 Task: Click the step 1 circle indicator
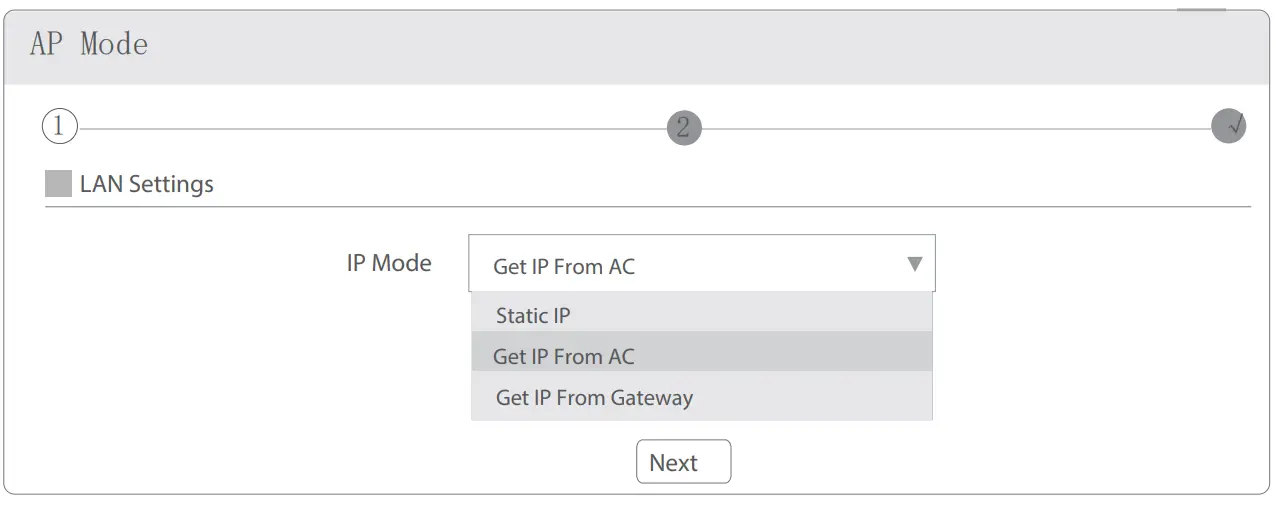[x=59, y=128]
